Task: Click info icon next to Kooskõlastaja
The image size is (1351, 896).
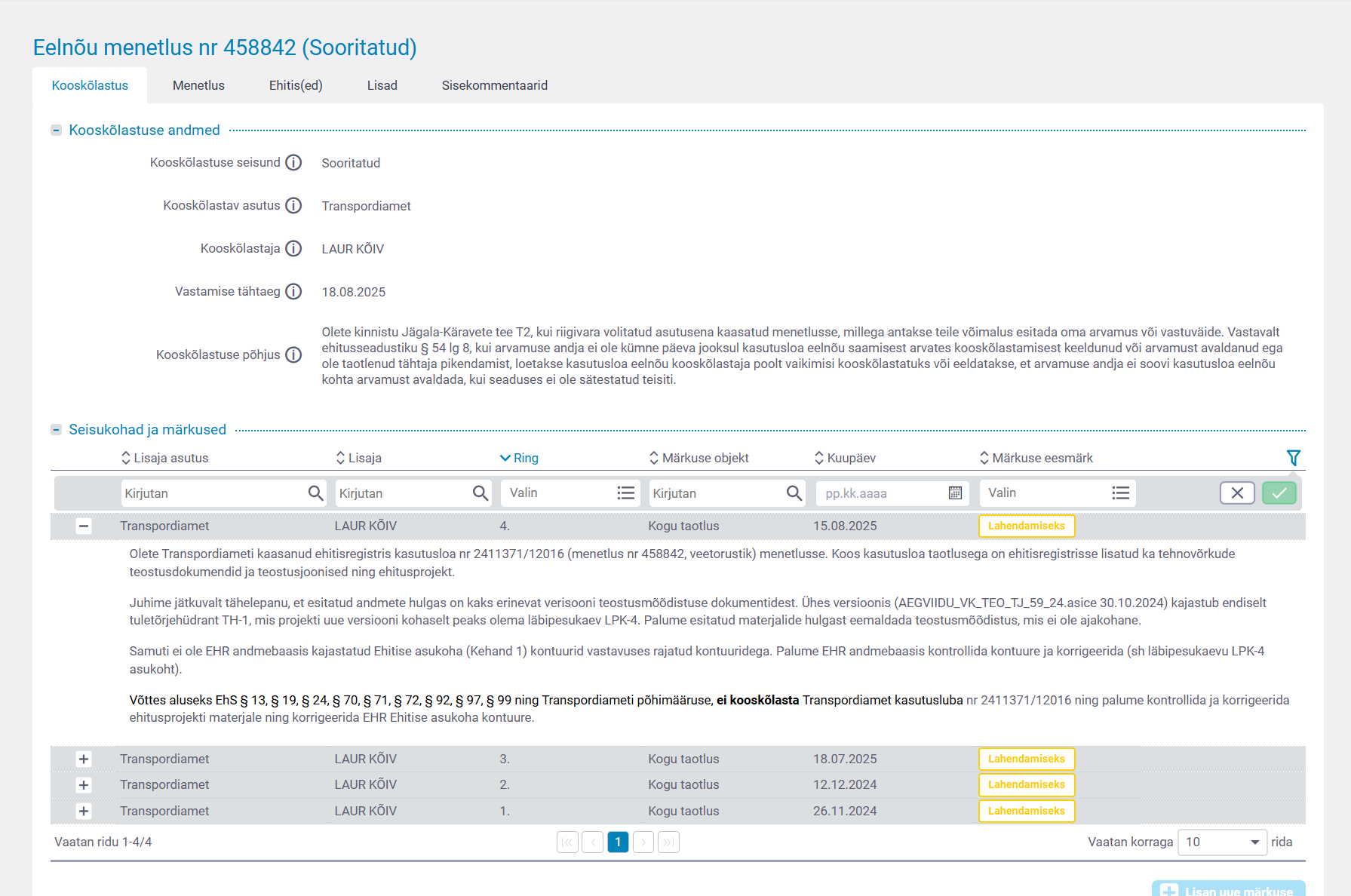Action: [293, 249]
